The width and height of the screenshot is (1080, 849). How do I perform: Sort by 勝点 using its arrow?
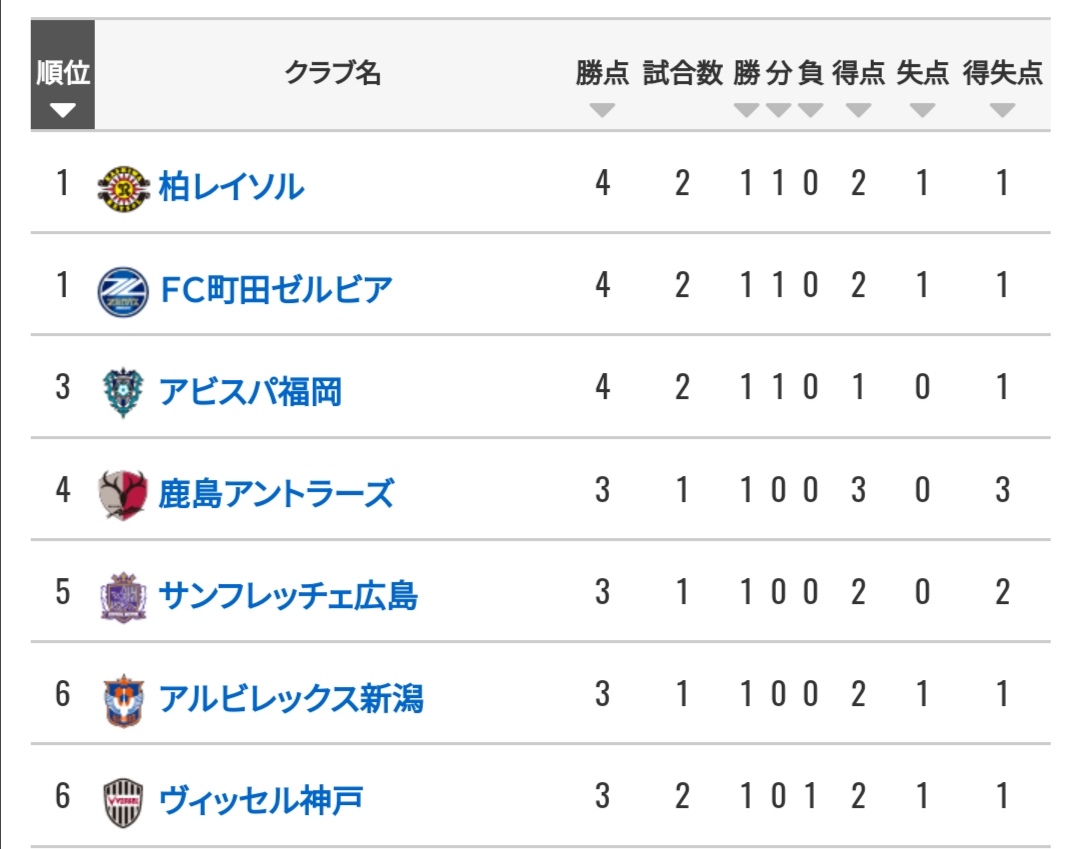click(602, 110)
